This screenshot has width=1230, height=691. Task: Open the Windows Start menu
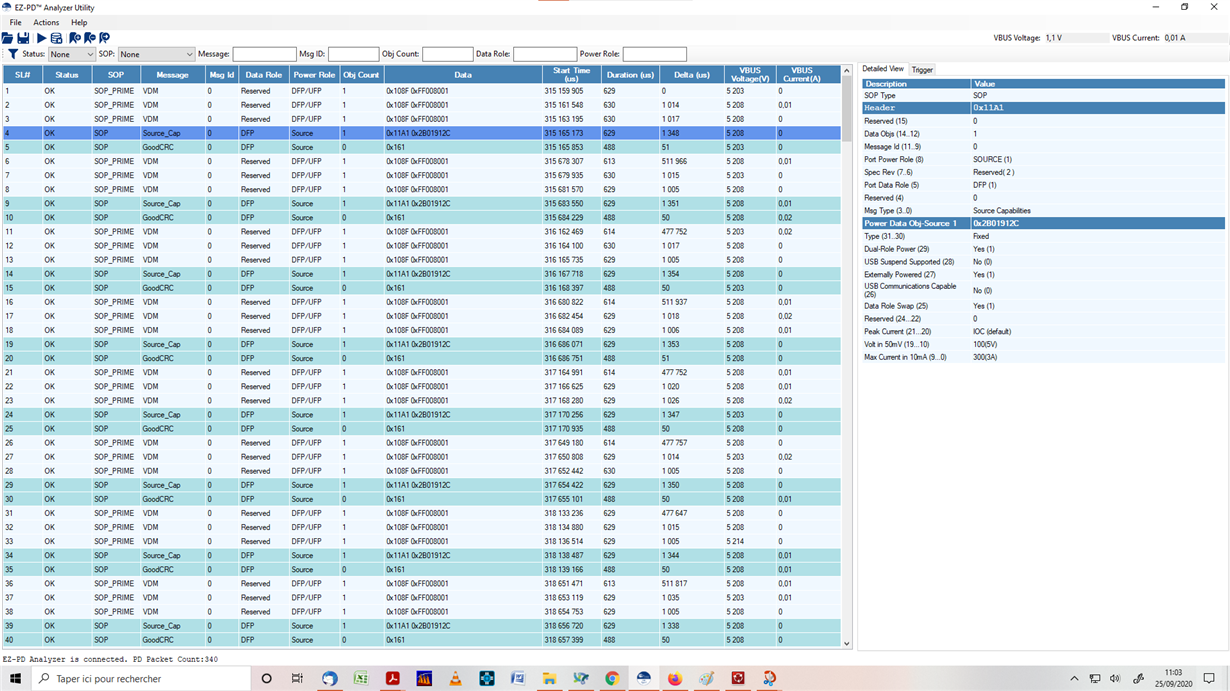click(x=15, y=678)
